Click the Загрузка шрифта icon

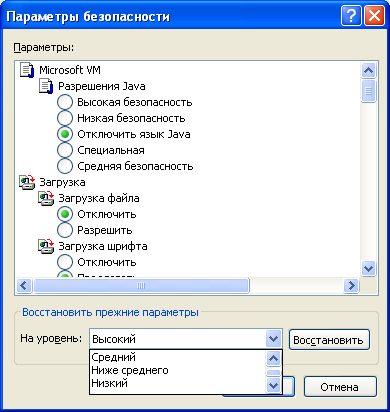tap(46, 246)
